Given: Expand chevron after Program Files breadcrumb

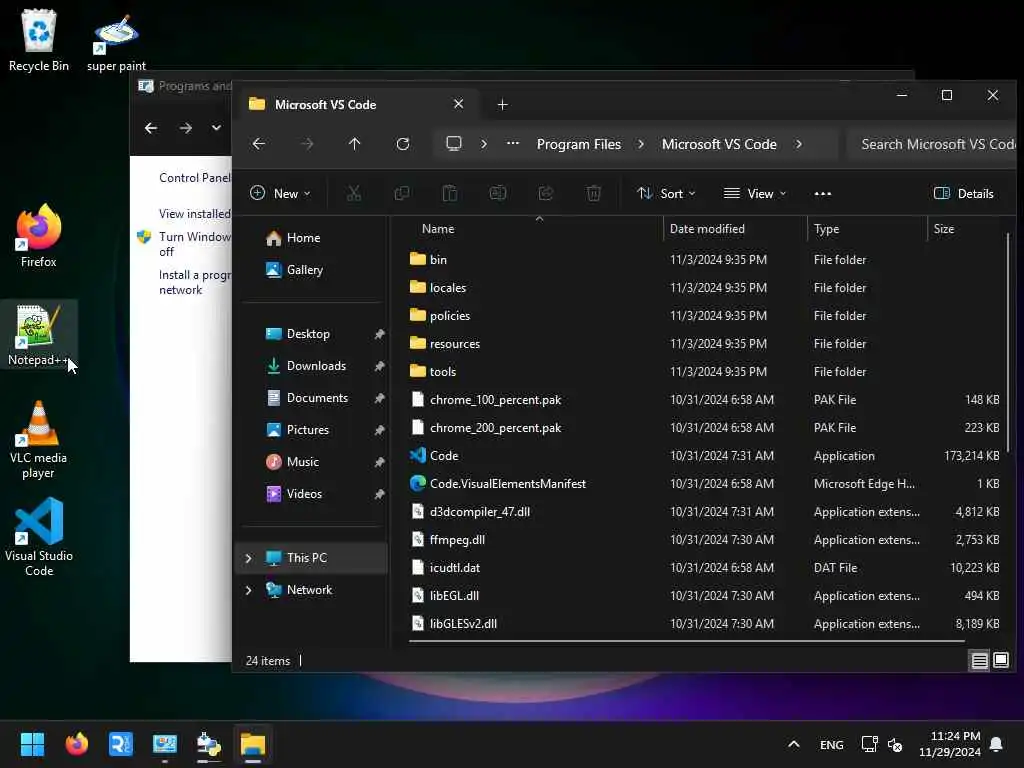Looking at the screenshot, I should pyautogui.click(x=641, y=144).
